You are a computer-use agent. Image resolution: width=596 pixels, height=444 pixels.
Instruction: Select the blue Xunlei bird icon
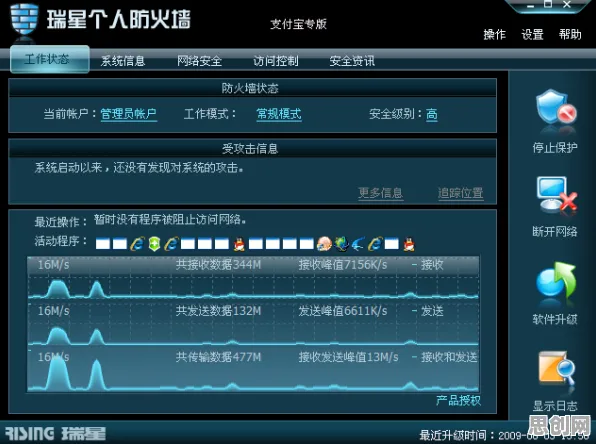[x=358, y=244]
